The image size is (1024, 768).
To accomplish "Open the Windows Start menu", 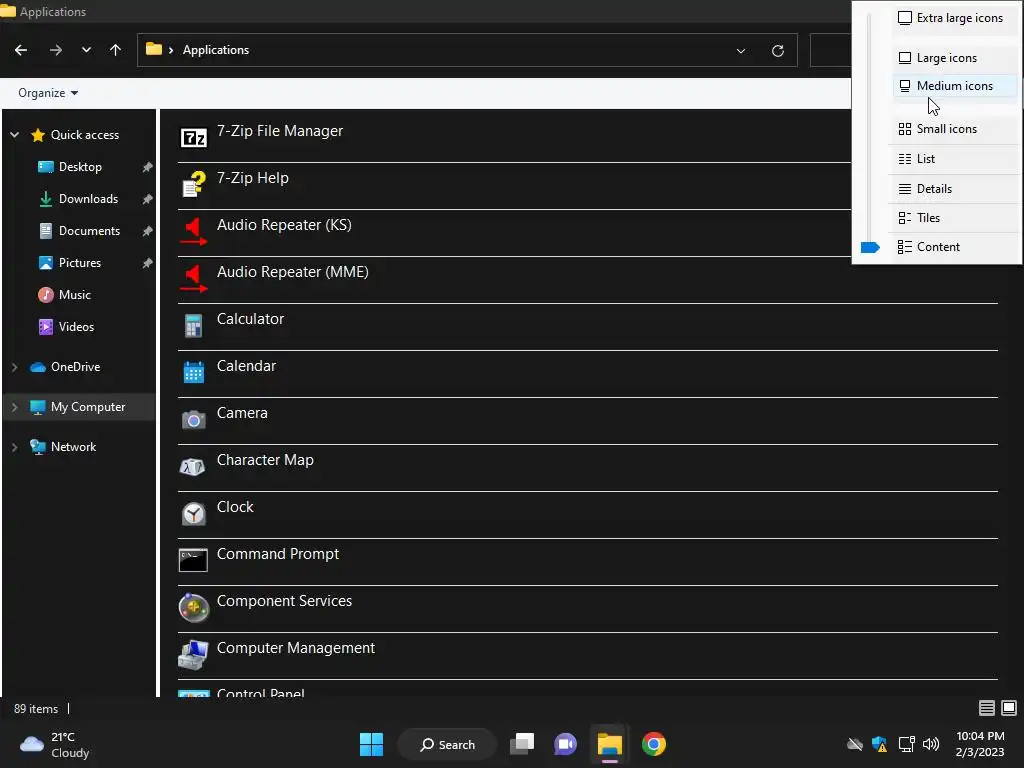I will [x=372, y=744].
